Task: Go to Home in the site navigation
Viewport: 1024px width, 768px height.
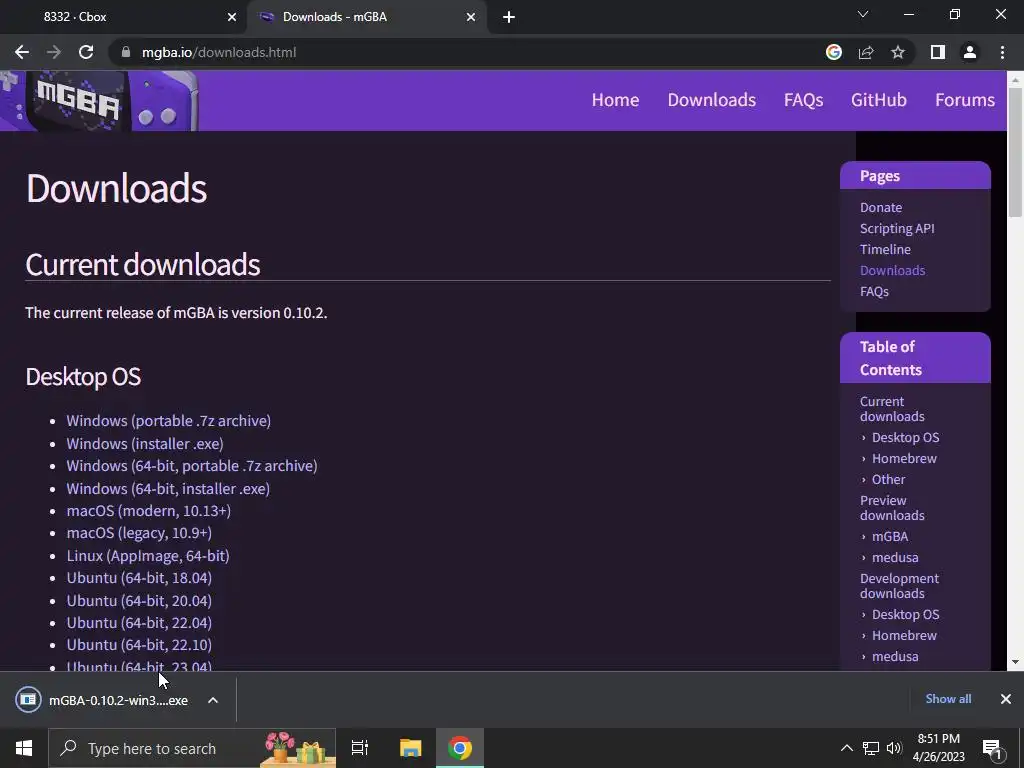Action: pyautogui.click(x=615, y=100)
